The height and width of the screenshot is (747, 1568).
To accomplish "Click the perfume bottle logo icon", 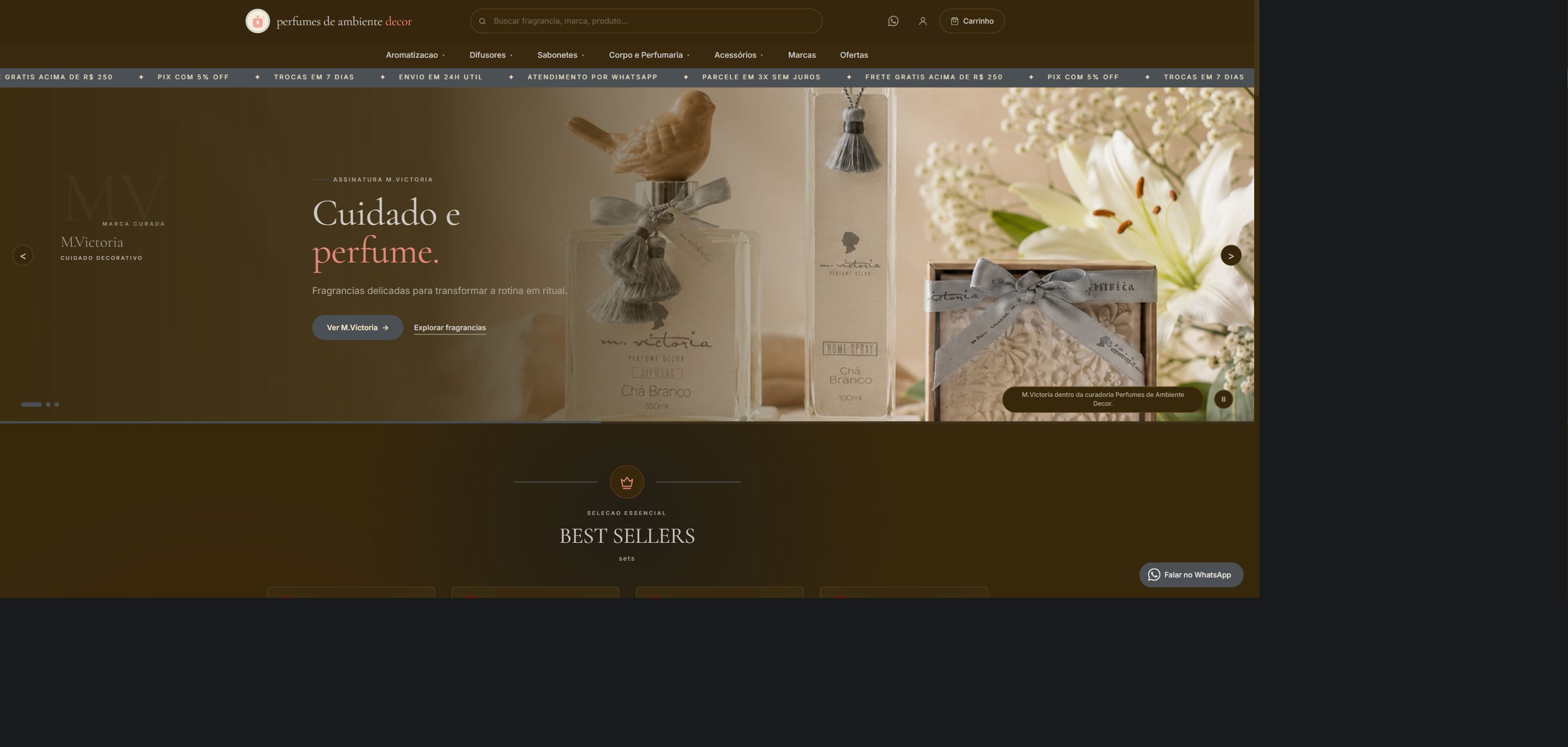I will click(258, 22).
